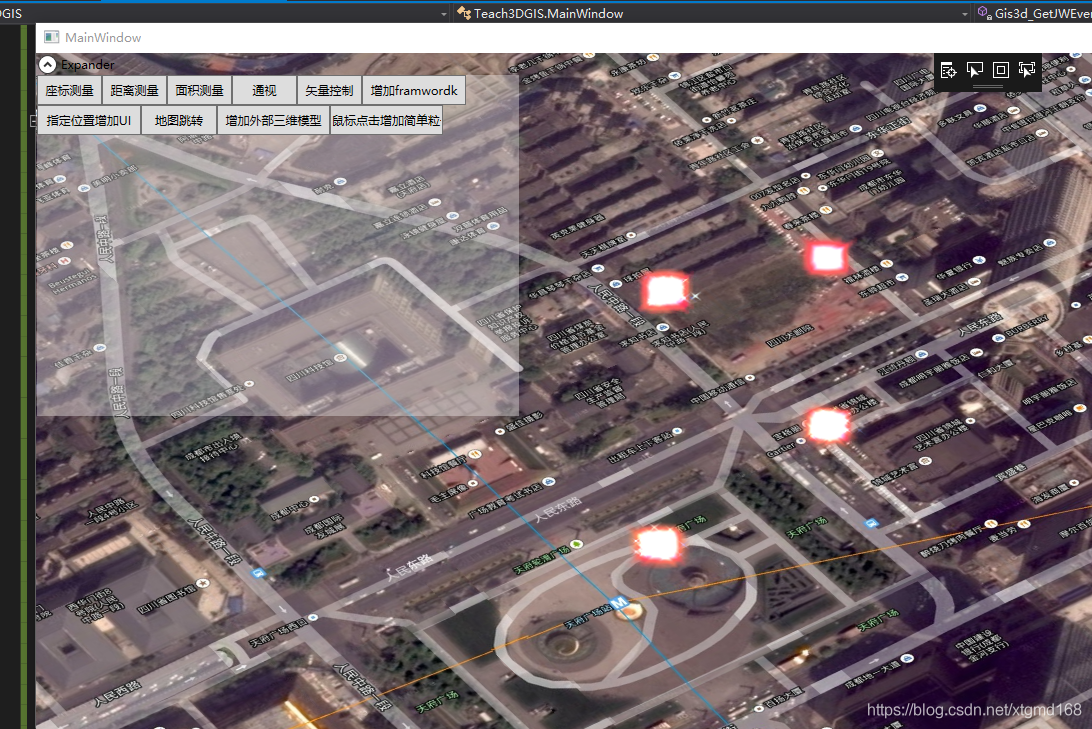Click 指定位置增加UI button
Viewport: 1092px width, 729px height.
pos(89,120)
